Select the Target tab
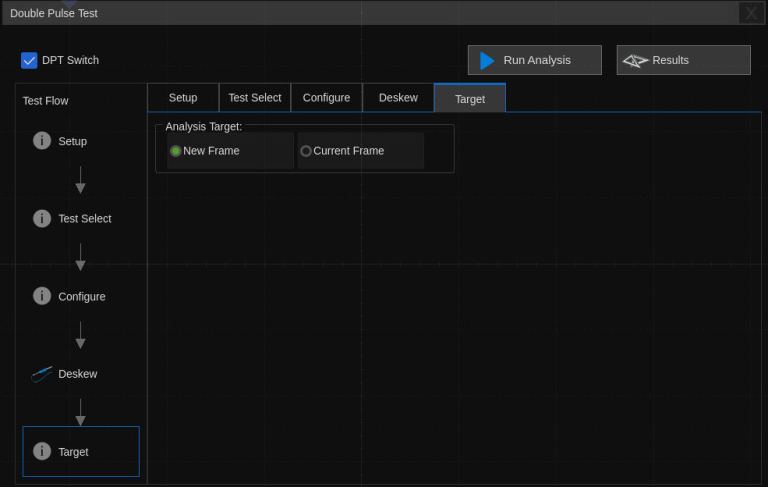This screenshot has height=487, width=768. [x=470, y=99]
